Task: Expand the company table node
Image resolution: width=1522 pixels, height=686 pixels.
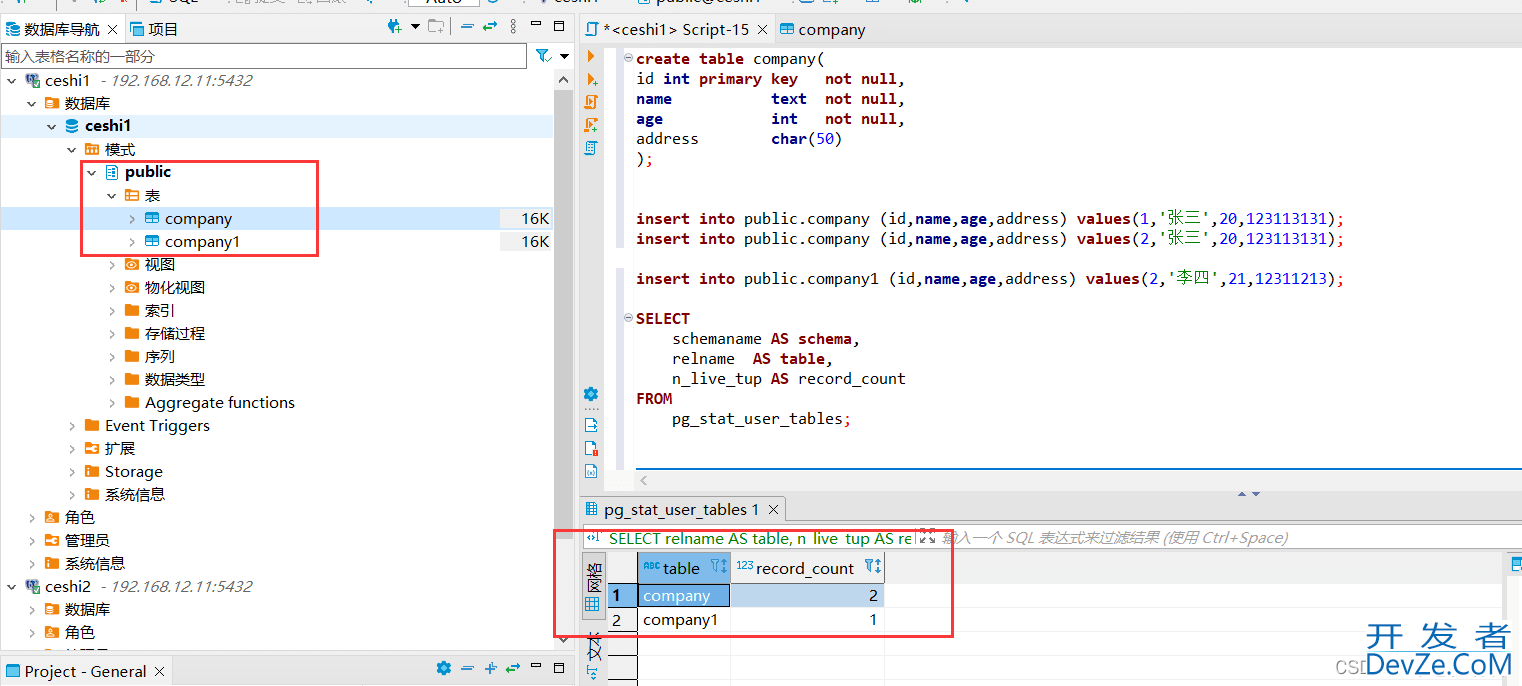Action: tap(132, 219)
